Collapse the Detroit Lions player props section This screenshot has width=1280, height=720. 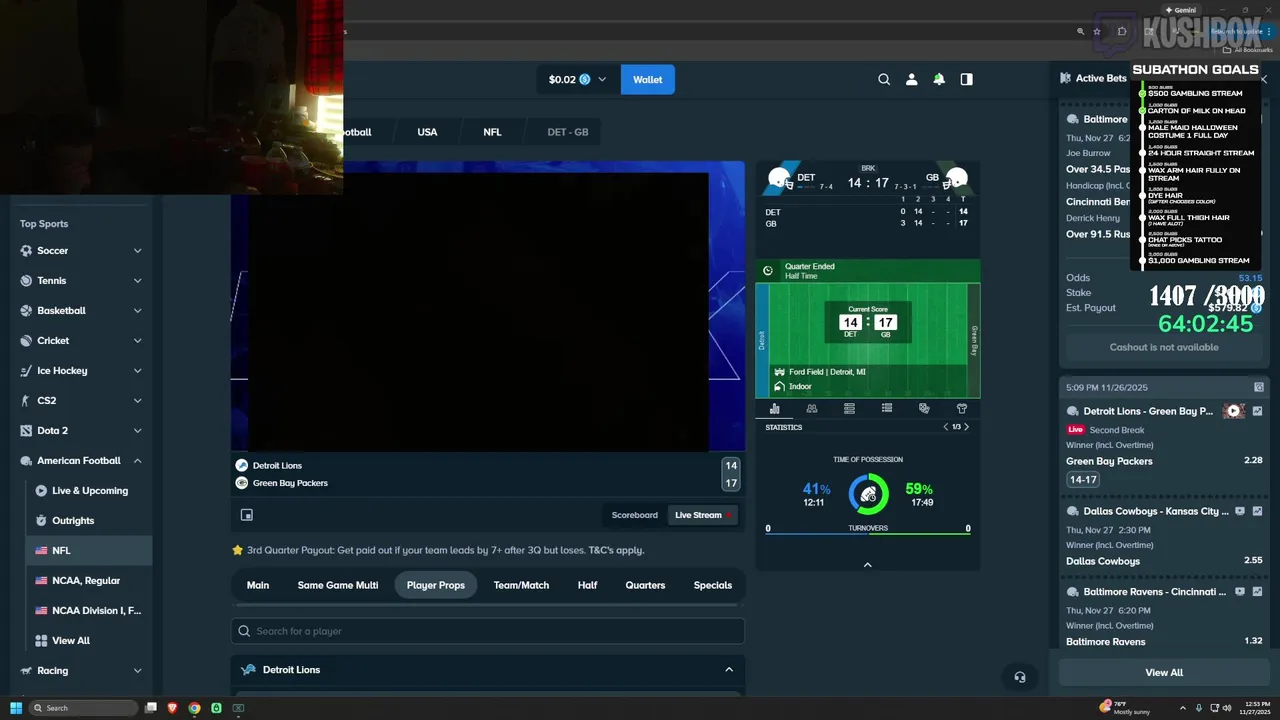729,670
